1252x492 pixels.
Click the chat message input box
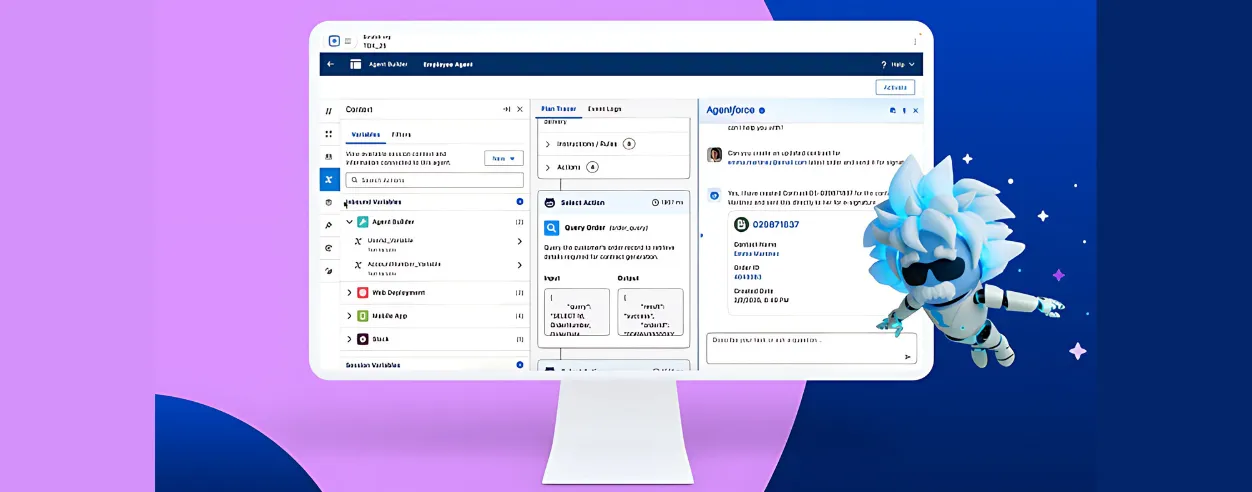click(x=811, y=348)
